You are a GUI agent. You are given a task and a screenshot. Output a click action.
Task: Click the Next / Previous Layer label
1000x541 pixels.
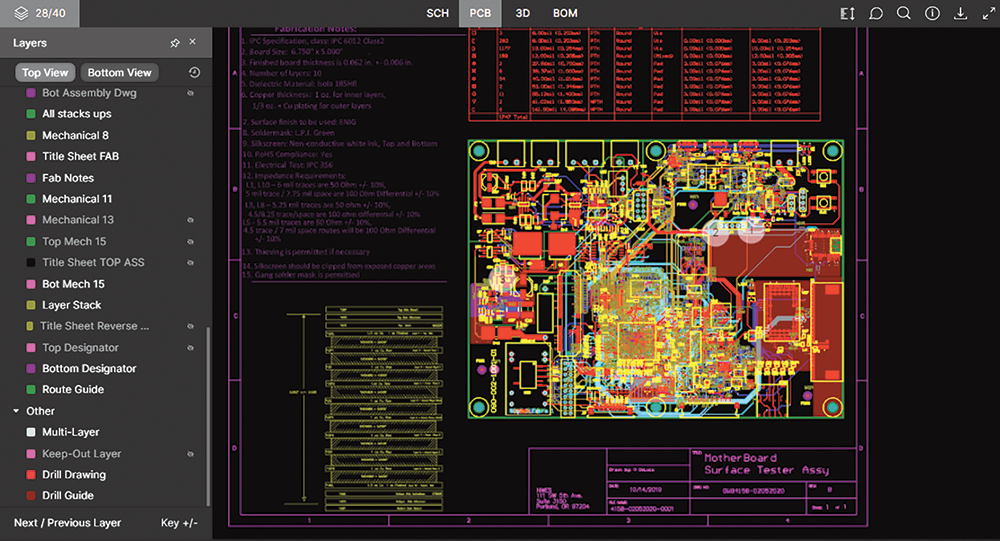[68, 522]
